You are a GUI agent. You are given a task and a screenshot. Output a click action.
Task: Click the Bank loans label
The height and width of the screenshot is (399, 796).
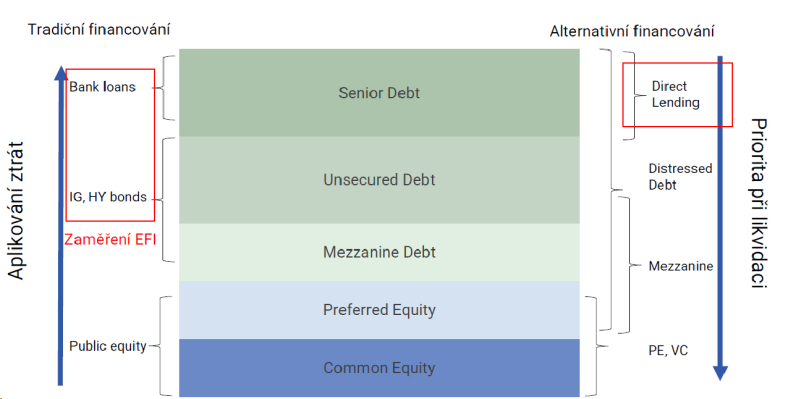coord(103,87)
